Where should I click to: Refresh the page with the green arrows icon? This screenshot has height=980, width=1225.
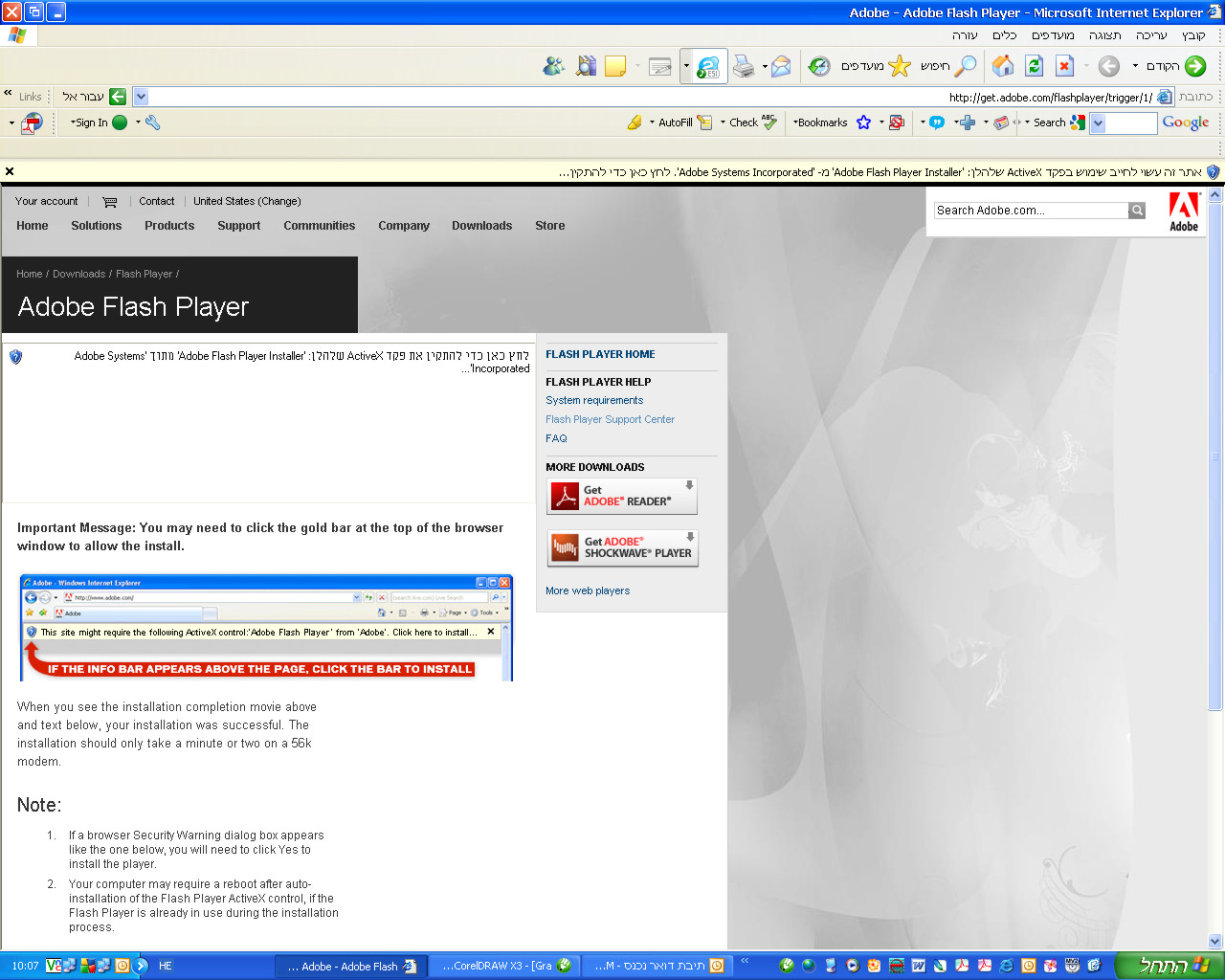point(1034,66)
